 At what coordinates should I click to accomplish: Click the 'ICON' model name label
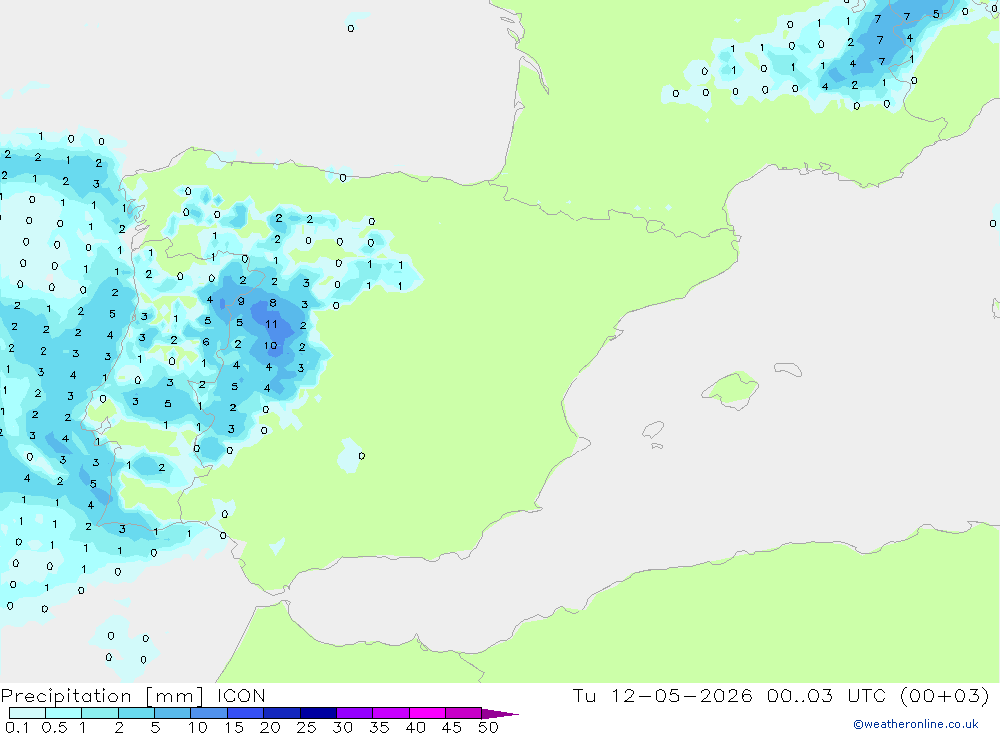pos(241,696)
